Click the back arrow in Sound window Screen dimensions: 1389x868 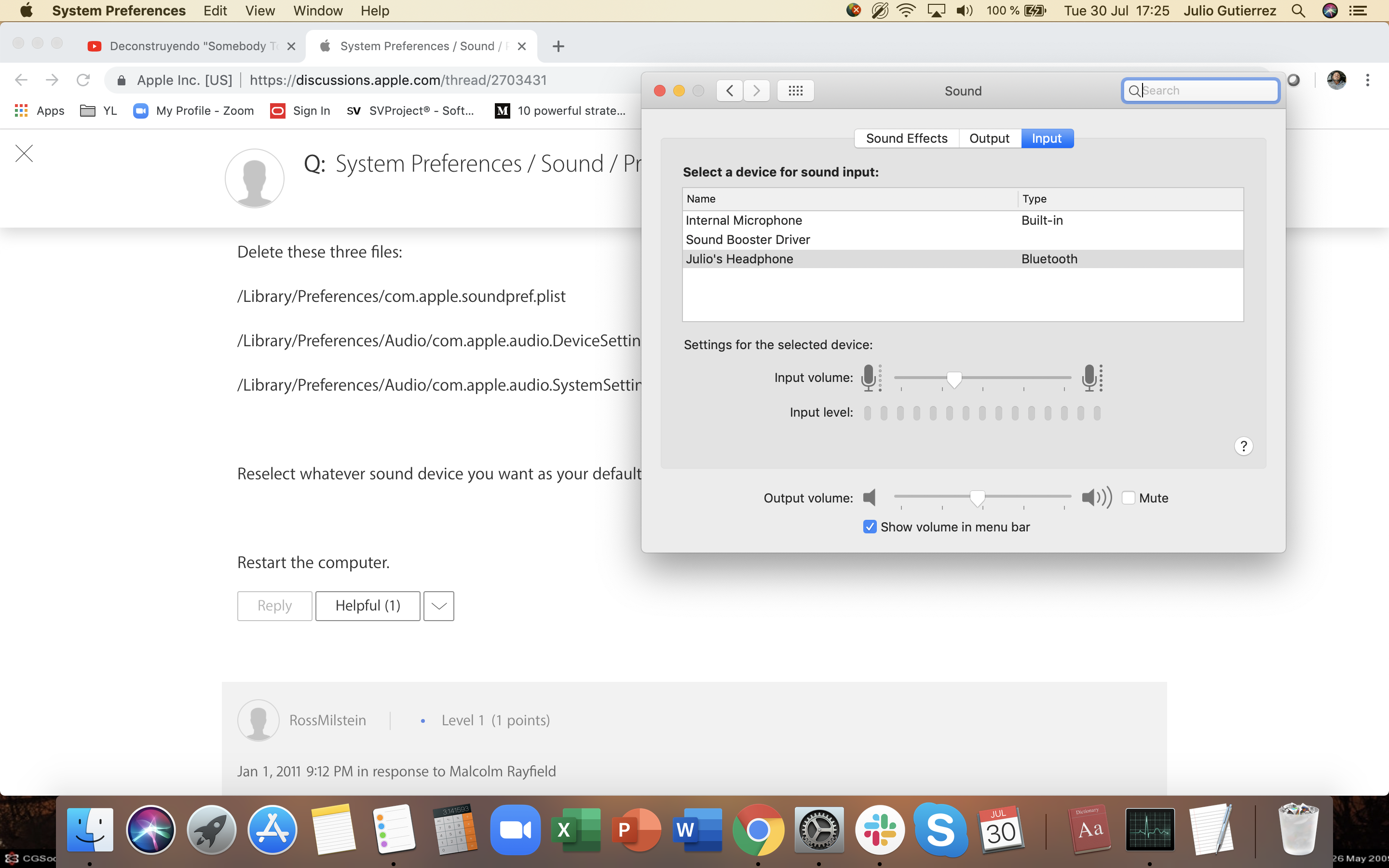[730, 91]
